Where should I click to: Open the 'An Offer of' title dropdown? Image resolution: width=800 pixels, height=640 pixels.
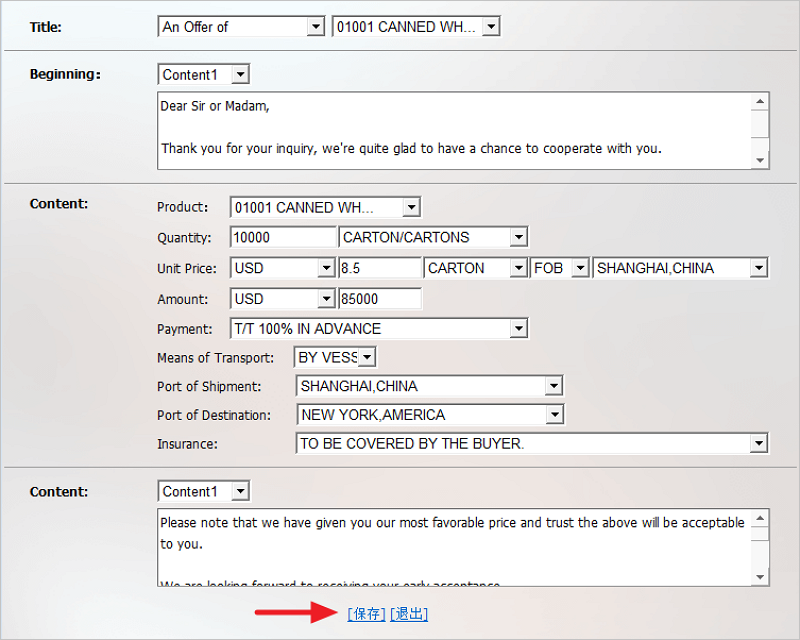243,27
